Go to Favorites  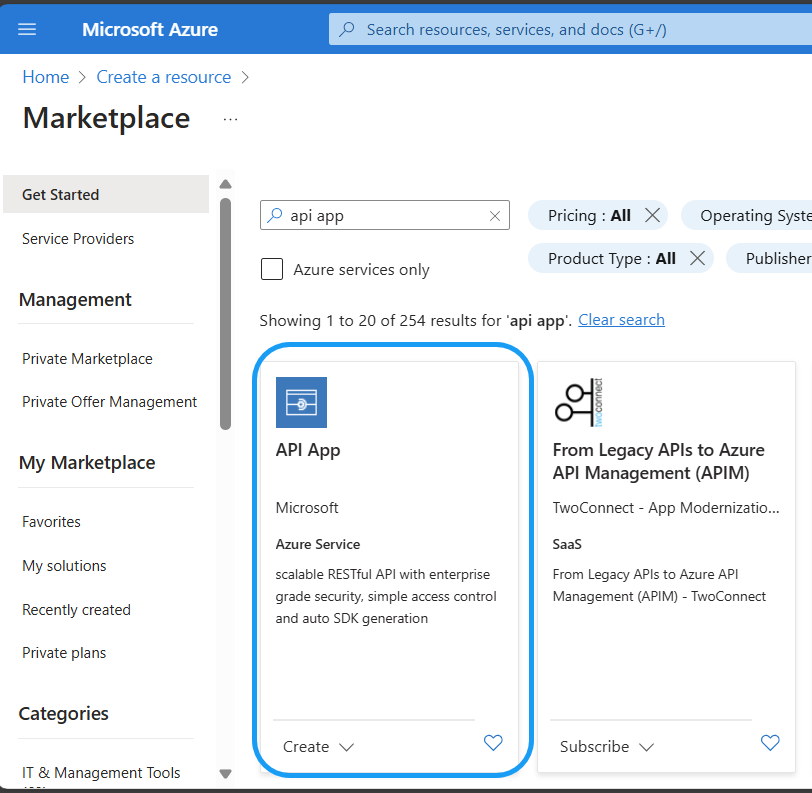pyautogui.click(x=51, y=522)
